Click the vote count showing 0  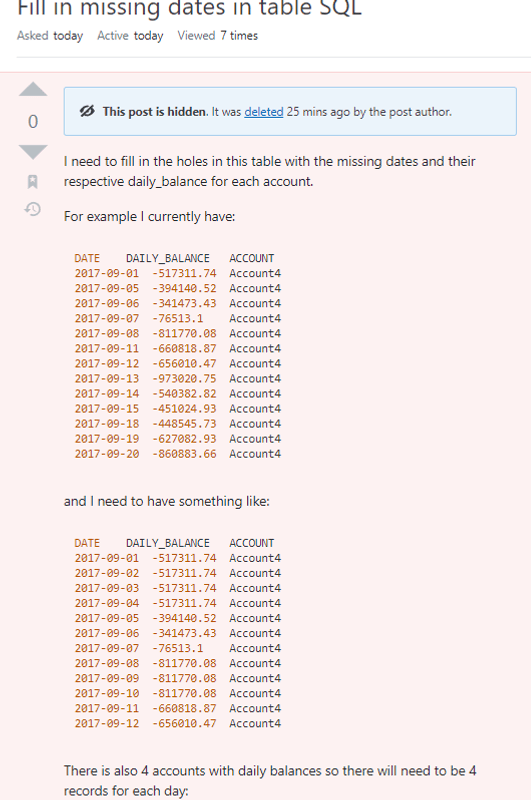(x=33, y=121)
